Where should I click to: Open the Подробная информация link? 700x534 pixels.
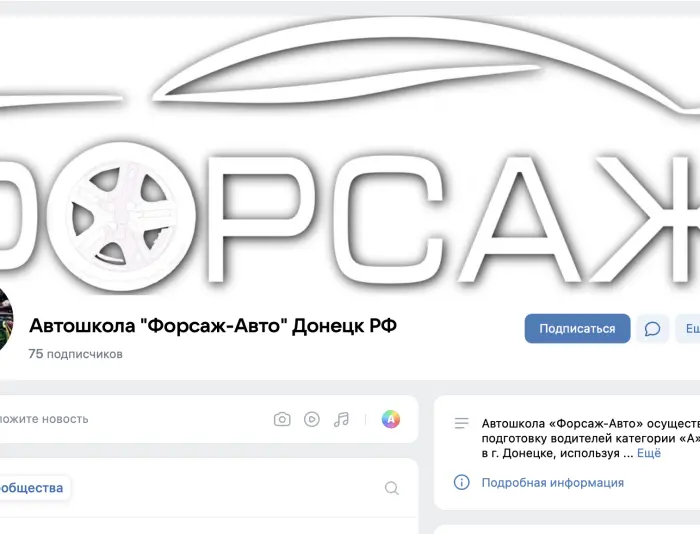coord(553,483)
